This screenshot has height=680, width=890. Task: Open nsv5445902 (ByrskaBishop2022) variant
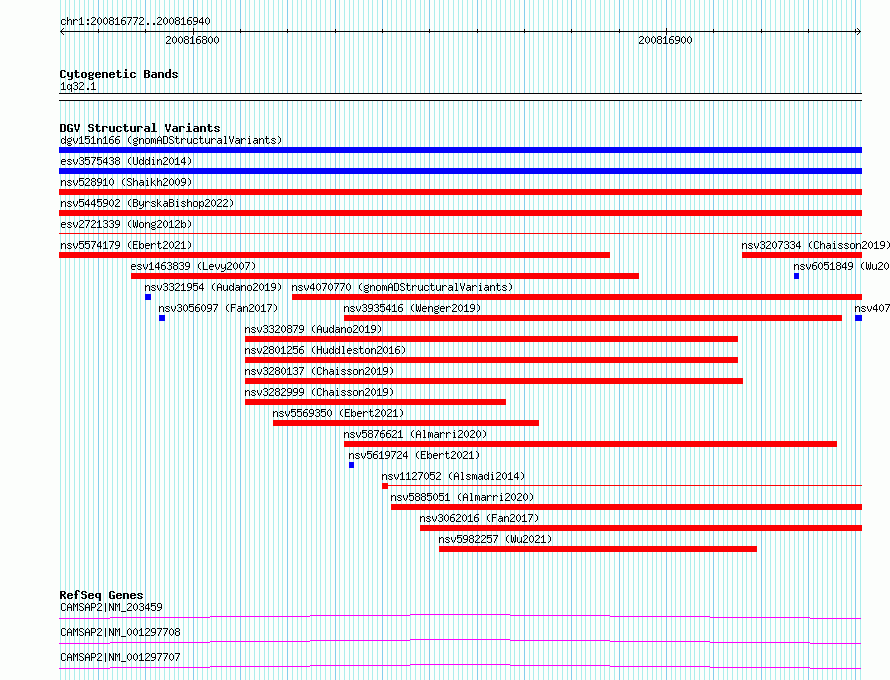point(147,203)
